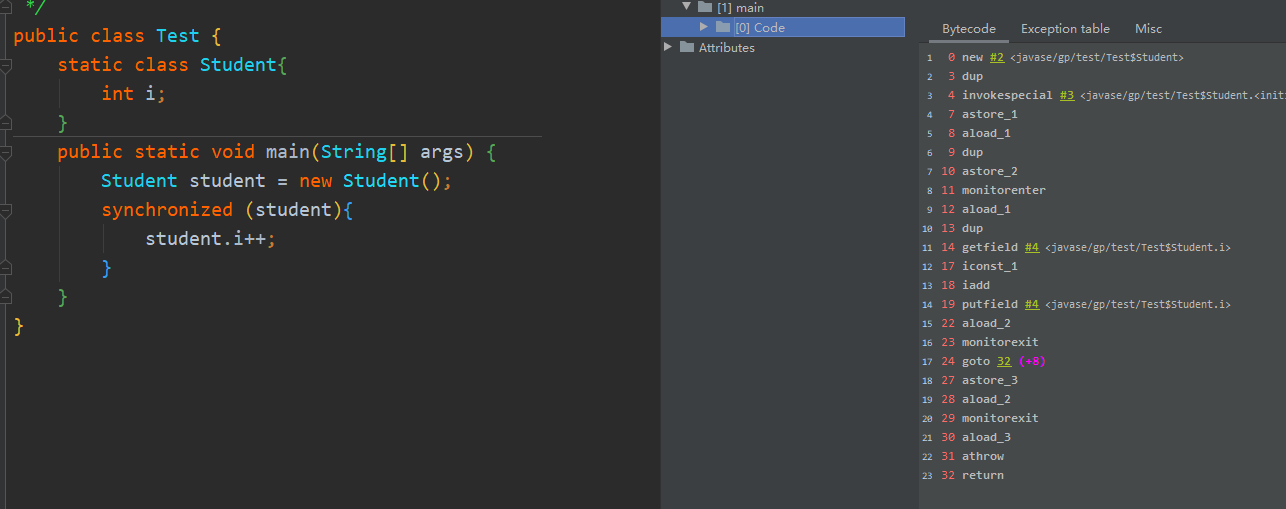Expand the Attributes tree node arrow
Screen dimensions: 1286x509
(669, 47)
